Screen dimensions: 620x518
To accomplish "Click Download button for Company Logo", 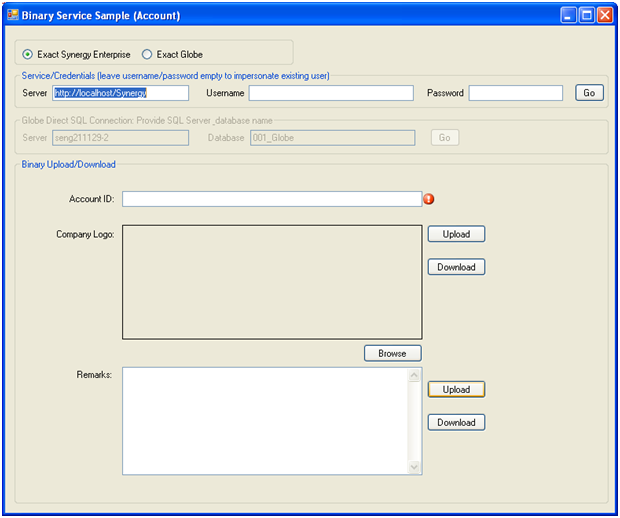I will point(456,267).
